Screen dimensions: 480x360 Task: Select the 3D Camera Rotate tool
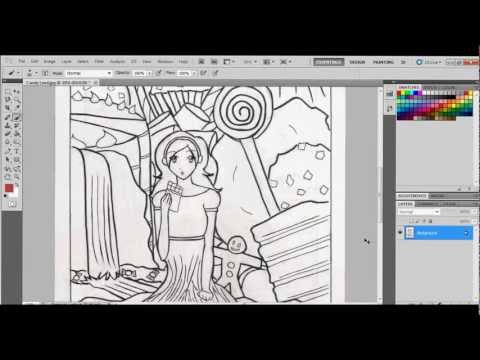tap(16, 168)
